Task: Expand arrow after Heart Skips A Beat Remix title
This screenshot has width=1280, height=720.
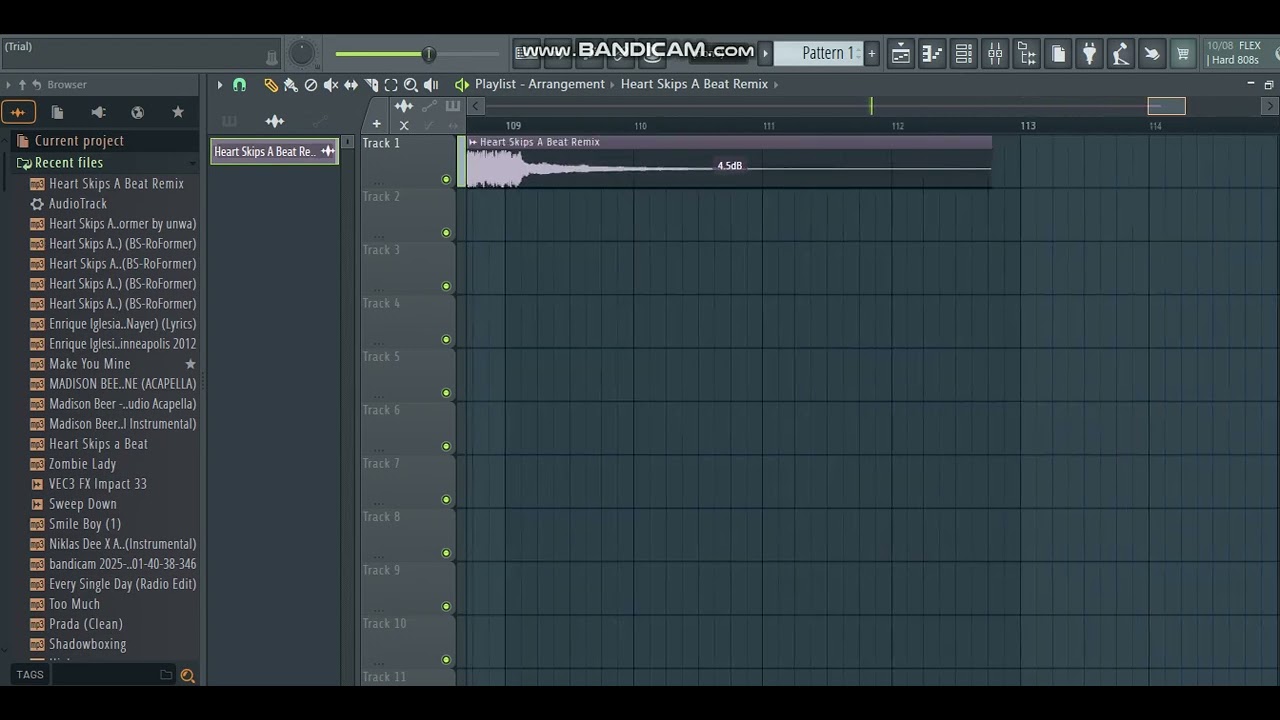Action: (776, 85)
